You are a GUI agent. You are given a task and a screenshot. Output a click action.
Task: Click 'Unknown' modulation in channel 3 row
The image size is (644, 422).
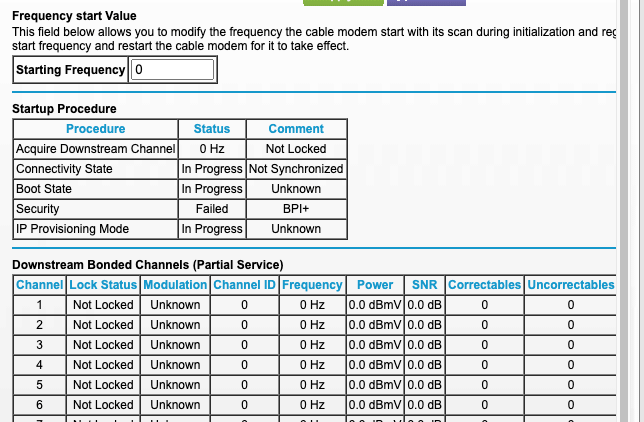[175, 345]
